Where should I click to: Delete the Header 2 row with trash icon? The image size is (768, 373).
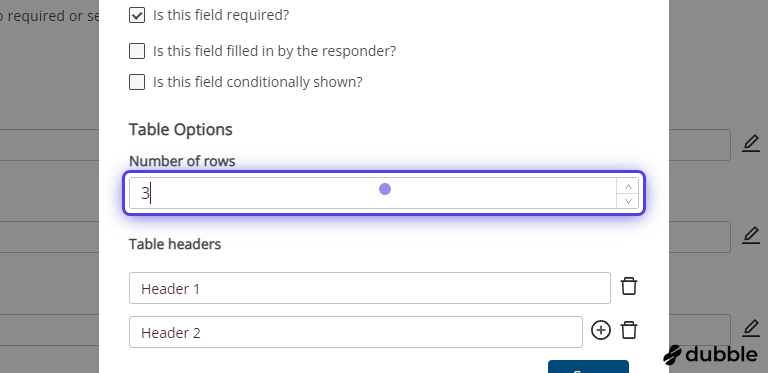pos(629,330)
